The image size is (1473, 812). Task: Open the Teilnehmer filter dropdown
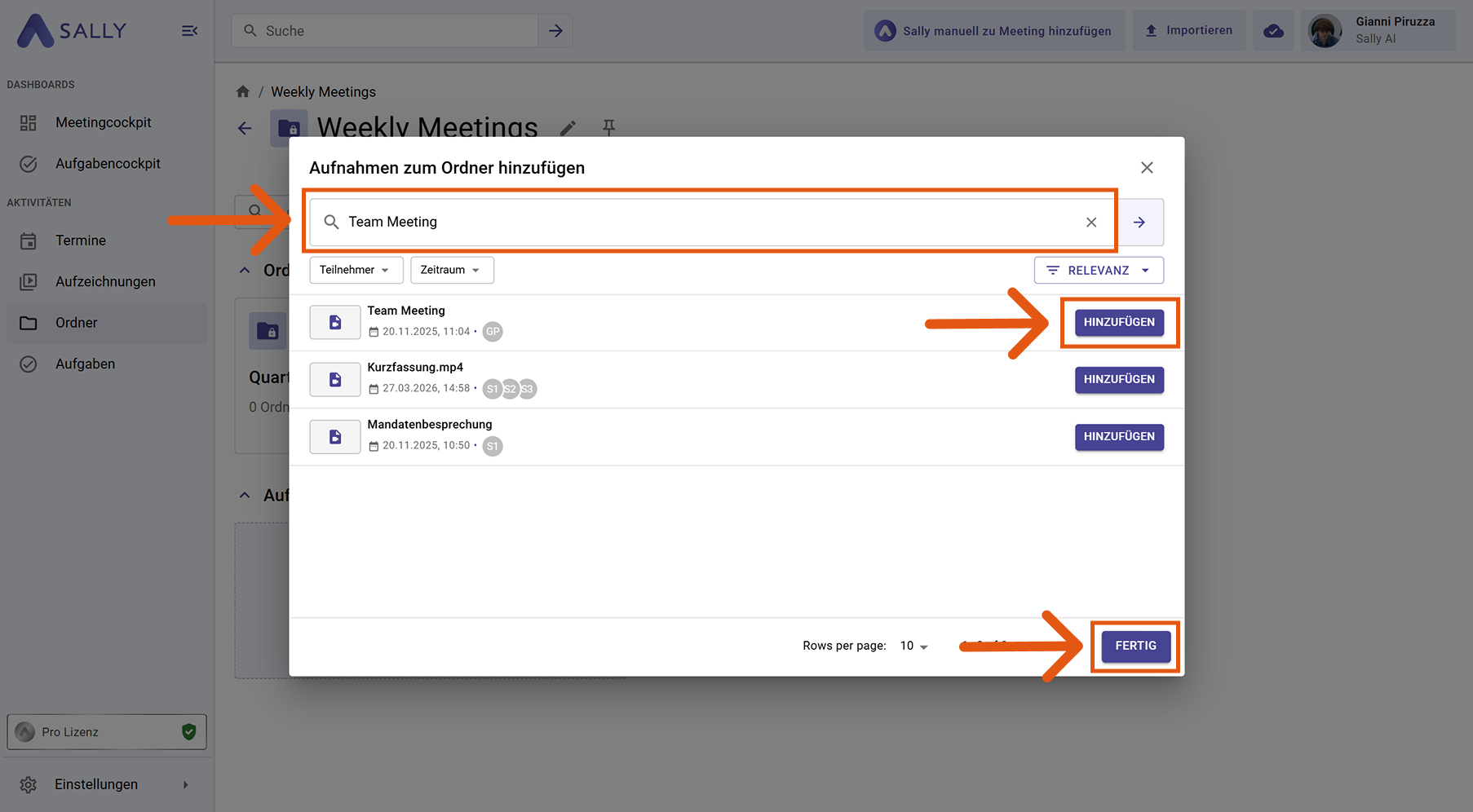(356, 270)
